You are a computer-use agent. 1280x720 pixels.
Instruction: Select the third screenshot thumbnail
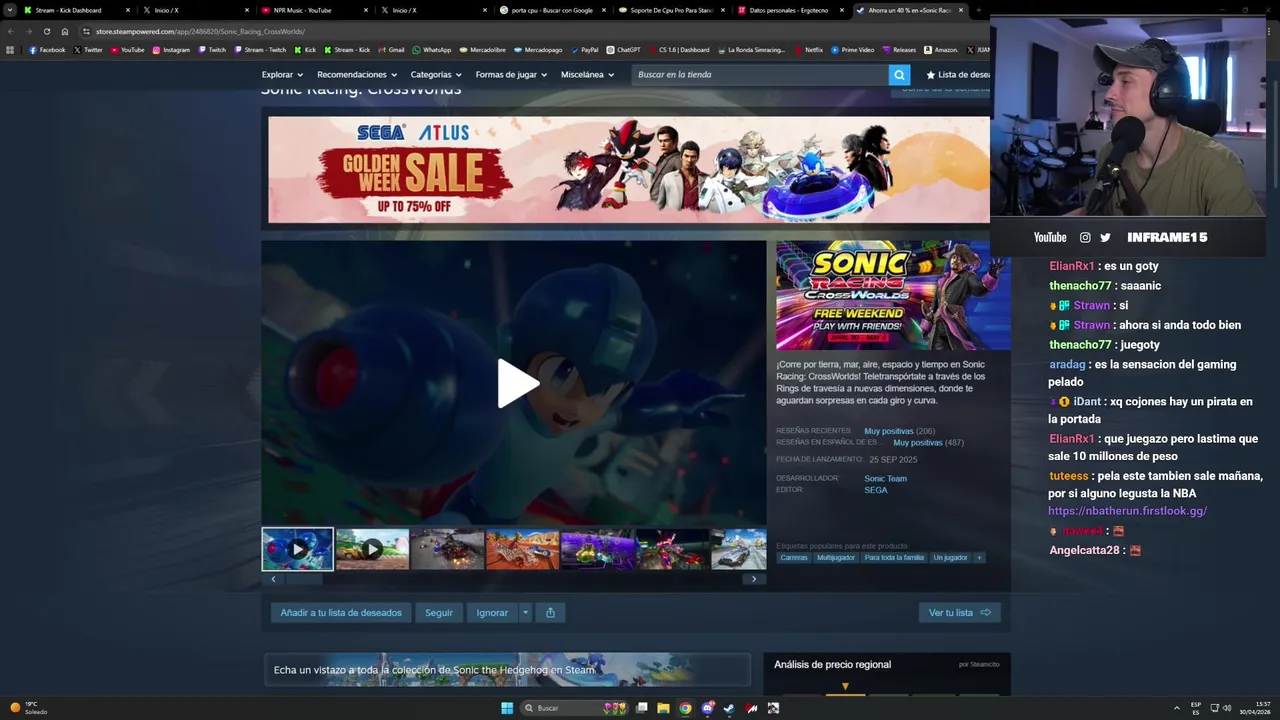tap(447, 549)
